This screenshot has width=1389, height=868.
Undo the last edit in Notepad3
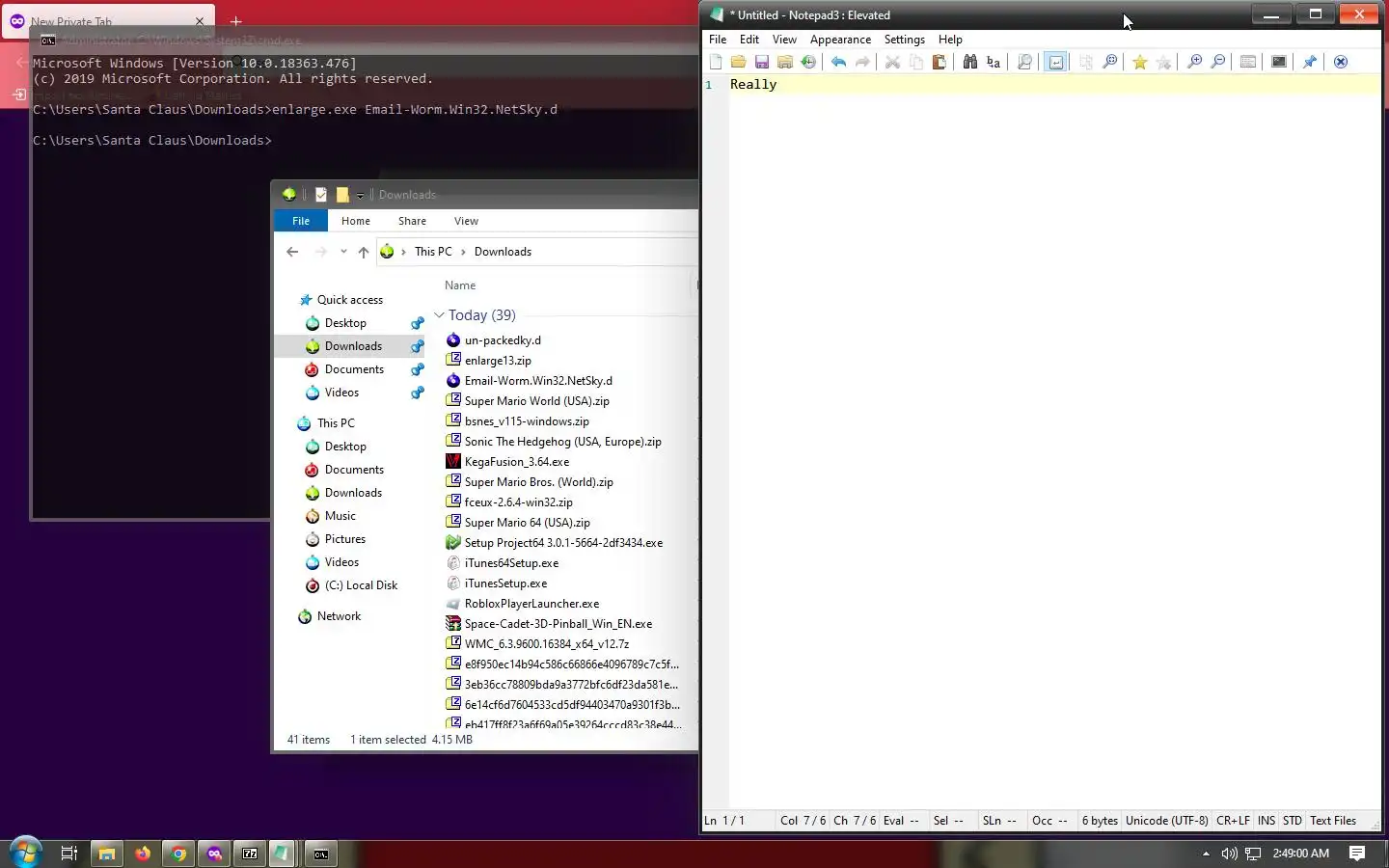[838, 62]
